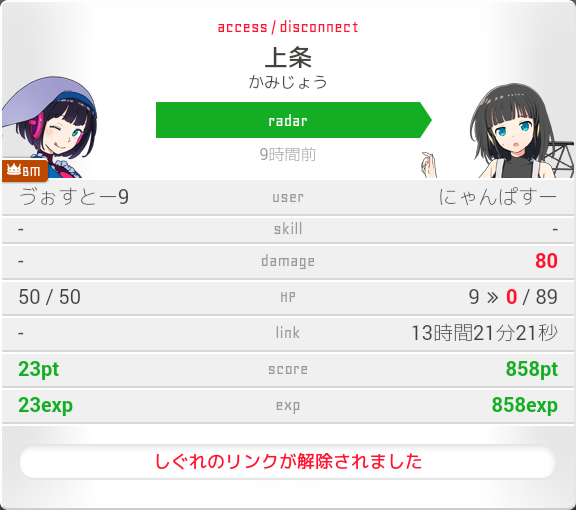The width and height of the screenshot is (576, 510).
Task: Click the BM crown badge icon
Action: click(24, 170)
